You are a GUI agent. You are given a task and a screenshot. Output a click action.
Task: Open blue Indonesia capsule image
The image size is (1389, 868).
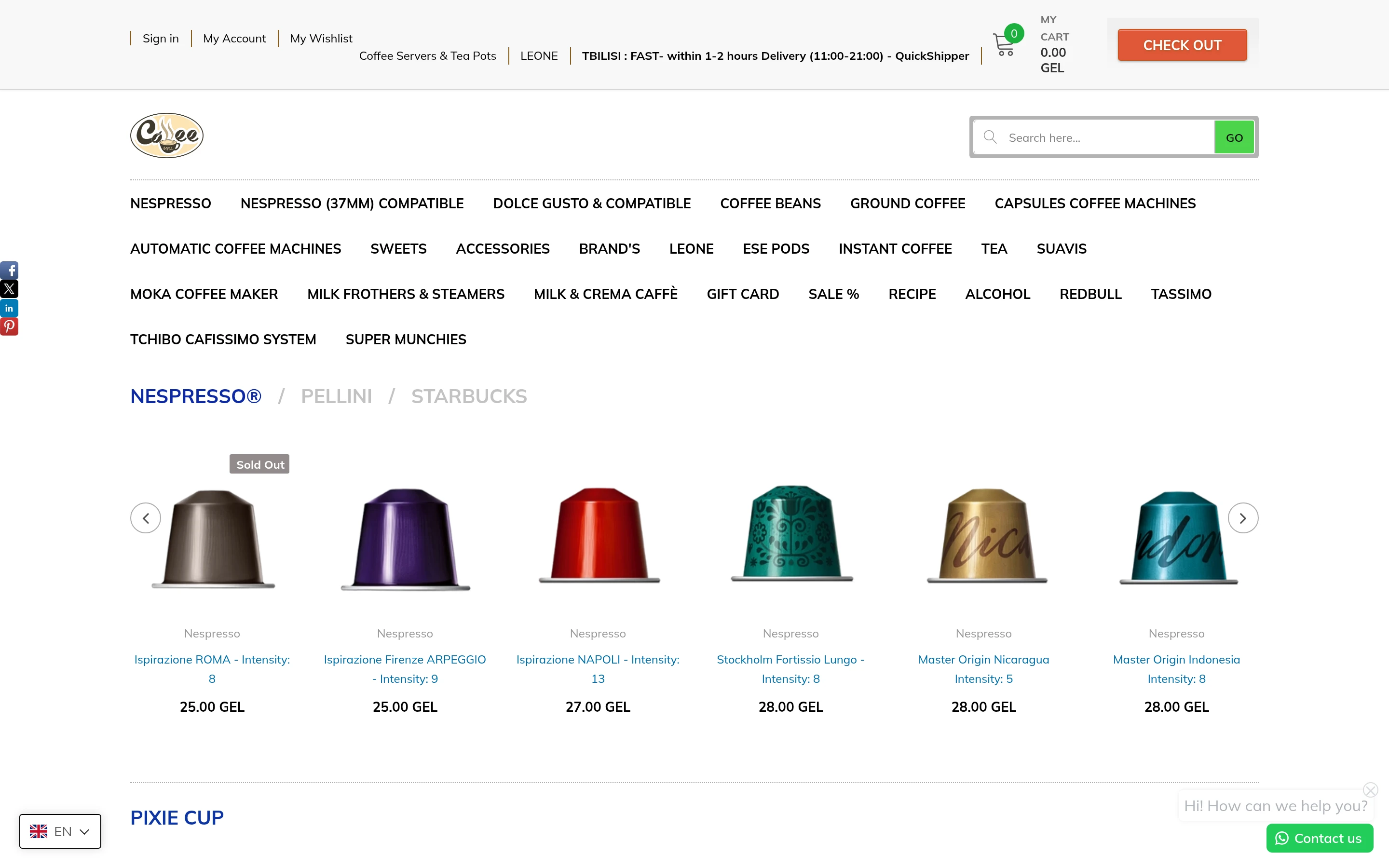click(x=1178, y=537)
